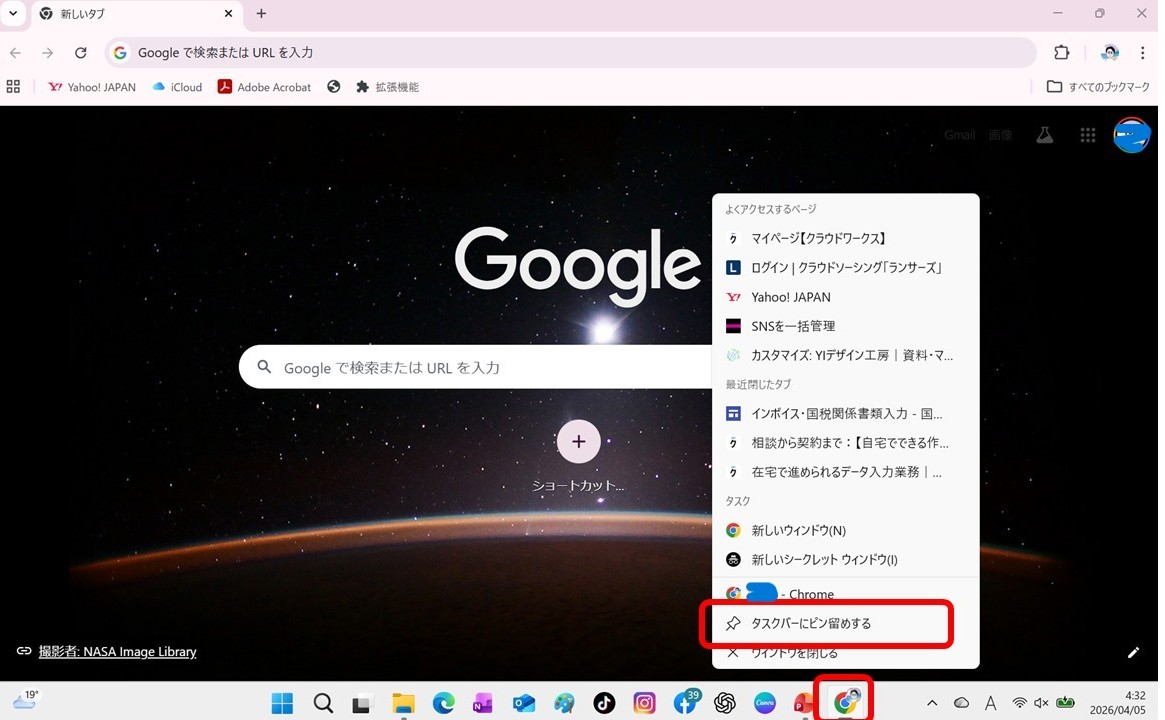Open Chrome's three-dot menu
This screenshot has width=1165, height=720.
click(1143, 53)
